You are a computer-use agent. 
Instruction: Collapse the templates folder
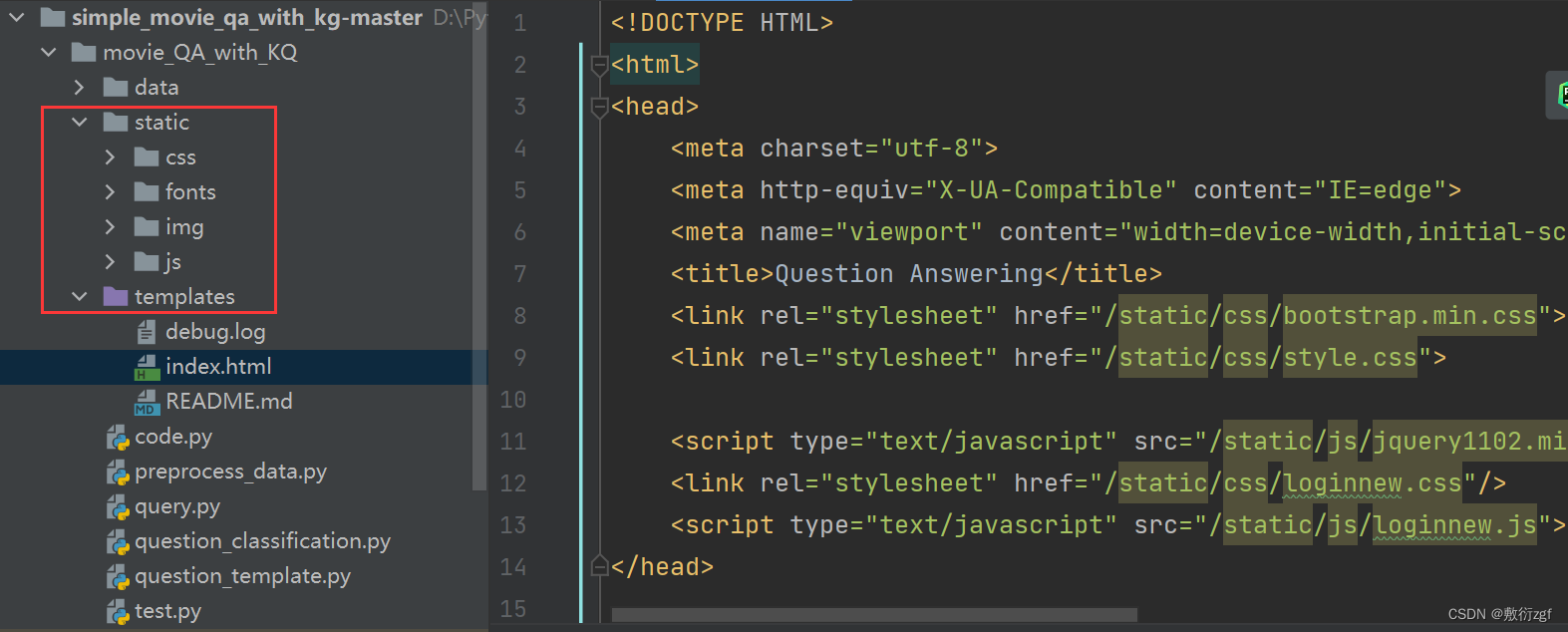tap(79, 296)
